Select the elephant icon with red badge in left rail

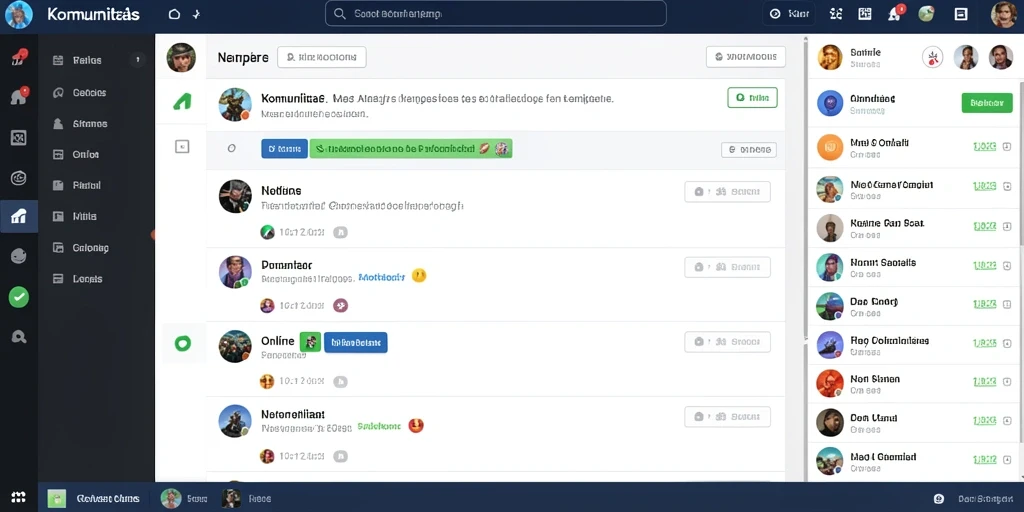click(x=19, y=96)
